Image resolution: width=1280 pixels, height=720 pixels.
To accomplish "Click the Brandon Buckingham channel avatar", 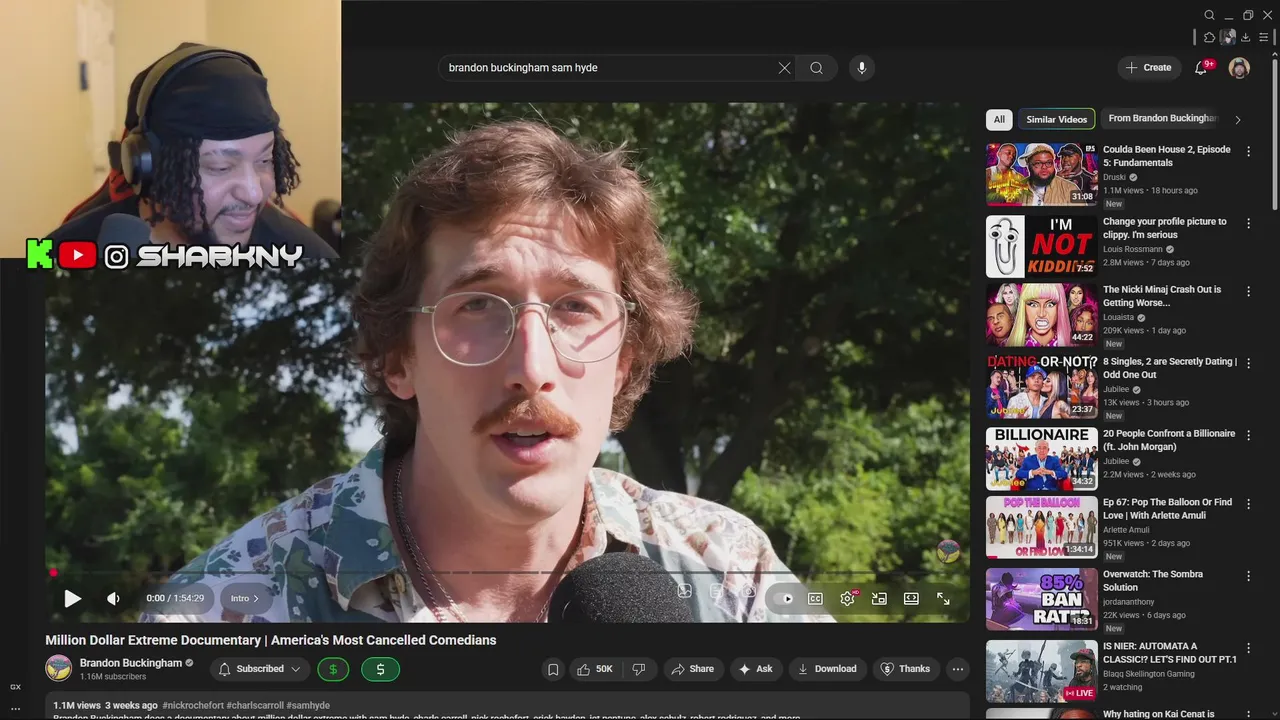I will tap(59, 668).
